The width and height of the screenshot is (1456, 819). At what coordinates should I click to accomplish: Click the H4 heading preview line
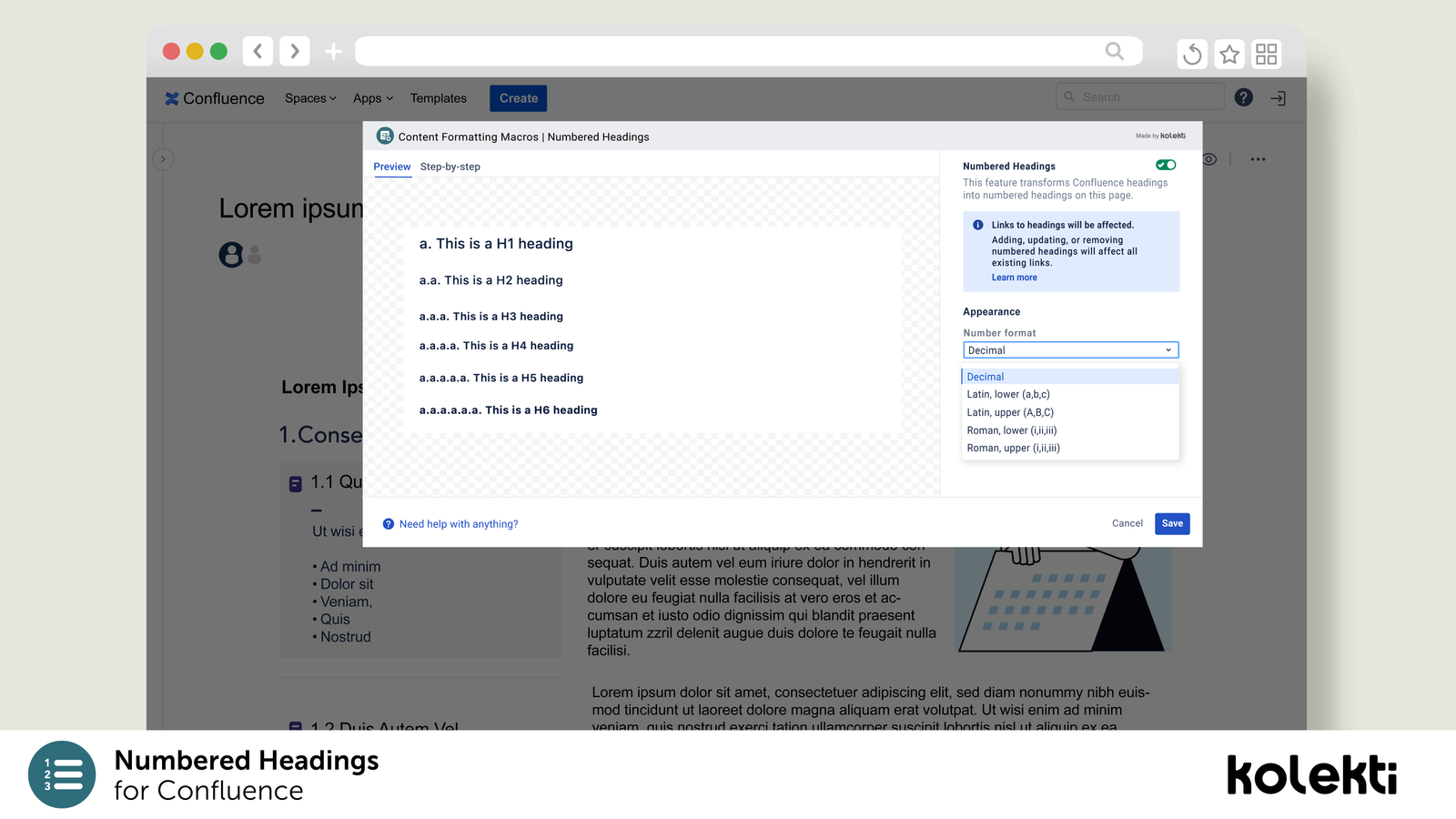497,346
